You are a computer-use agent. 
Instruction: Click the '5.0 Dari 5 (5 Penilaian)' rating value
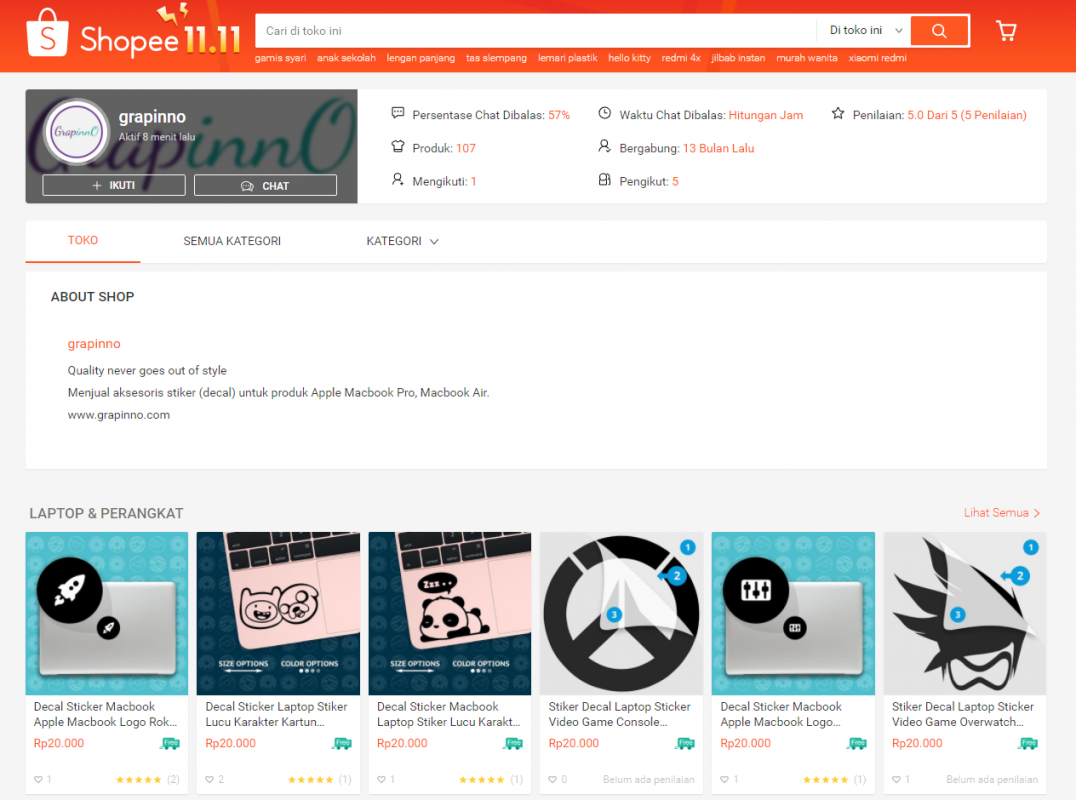(x=967, y=115)
